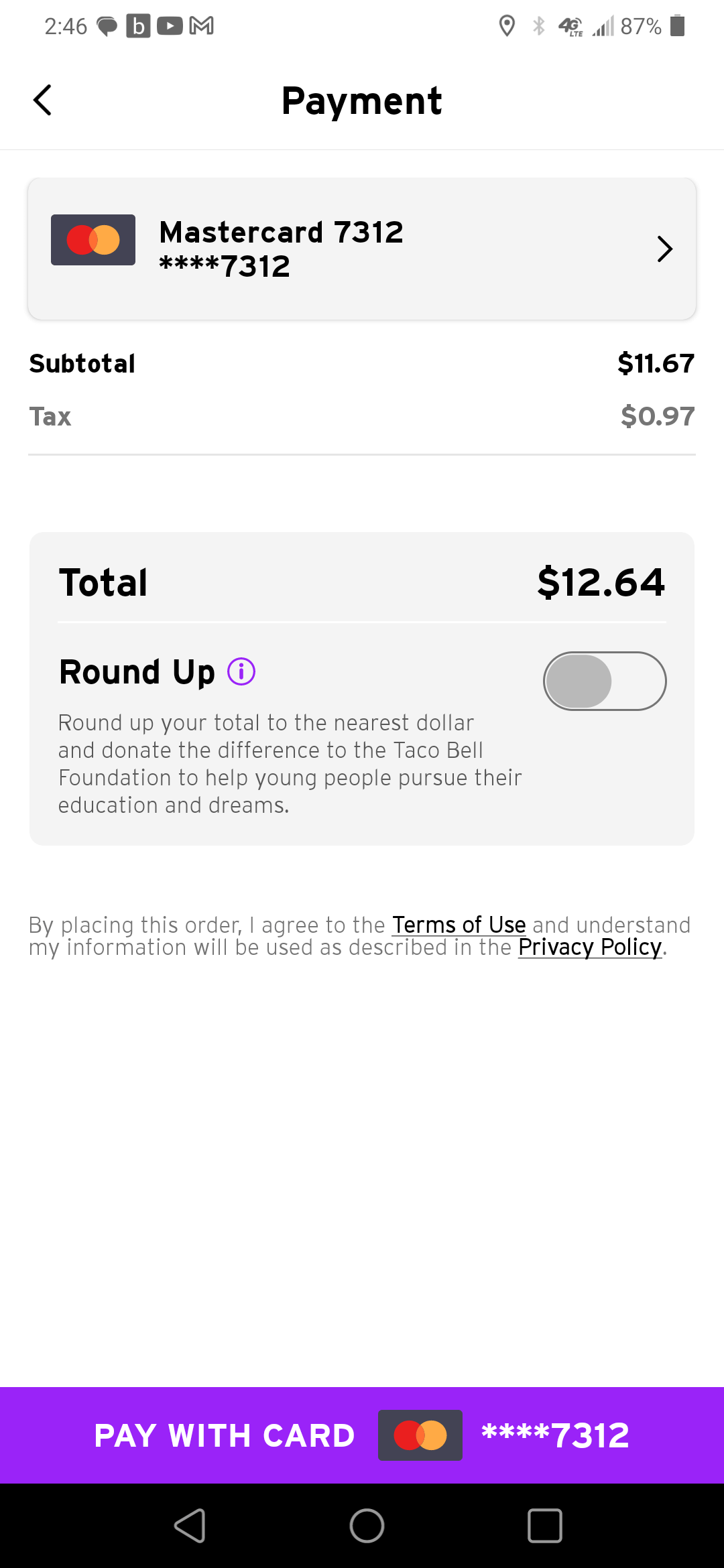Tap the Round Up heading label
The width and height of the screenshot is (724, 1568).
pos(137,671)
